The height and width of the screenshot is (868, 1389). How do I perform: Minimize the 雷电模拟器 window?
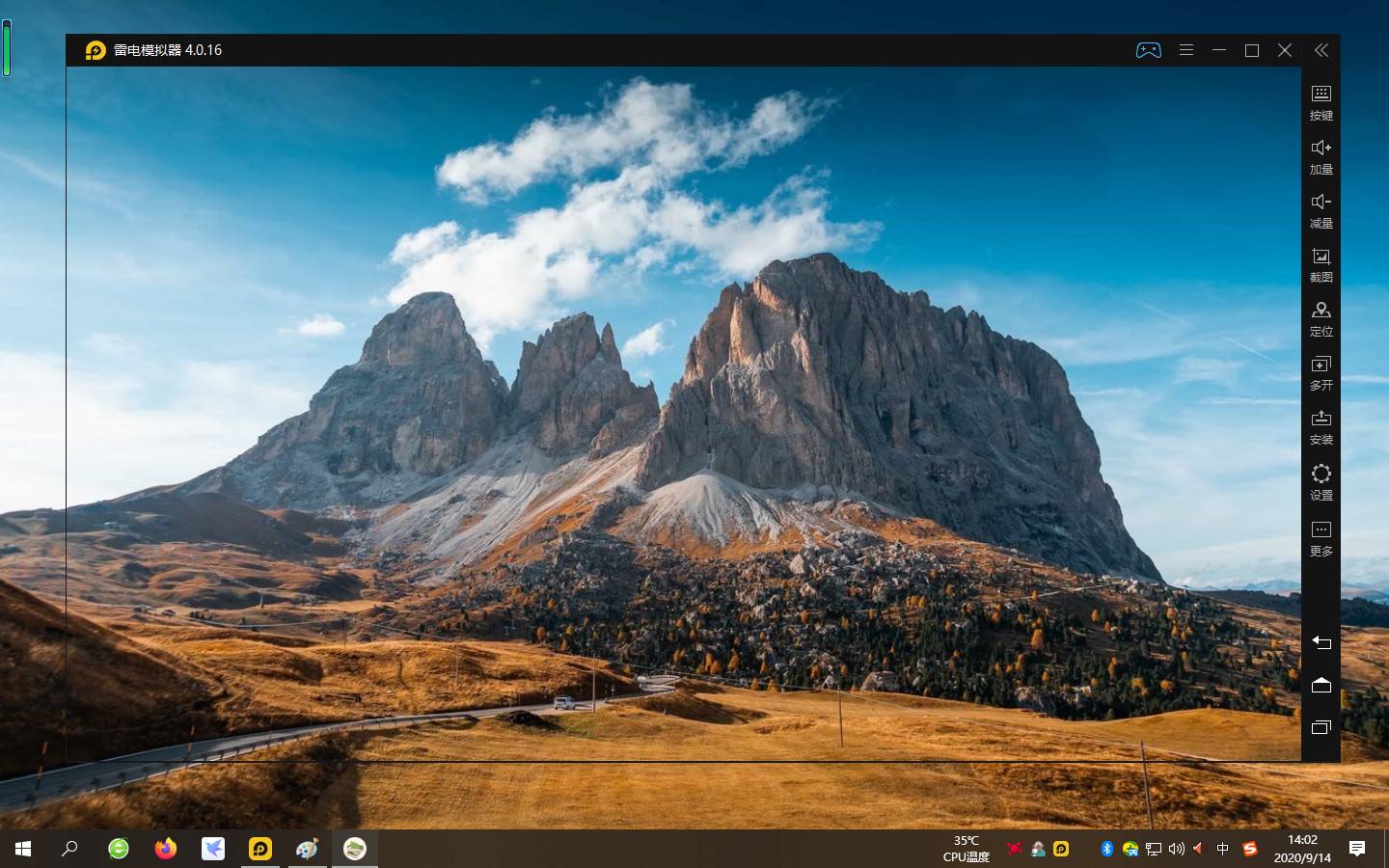coord(1219,50)
